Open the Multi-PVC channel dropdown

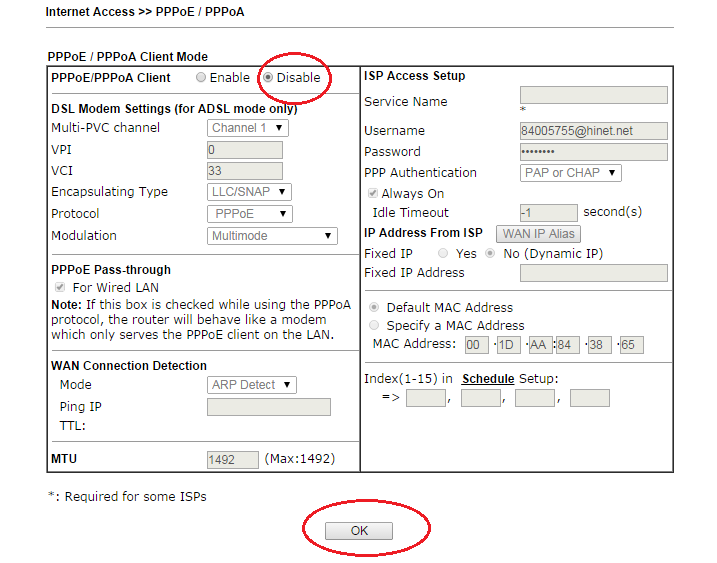248,128
